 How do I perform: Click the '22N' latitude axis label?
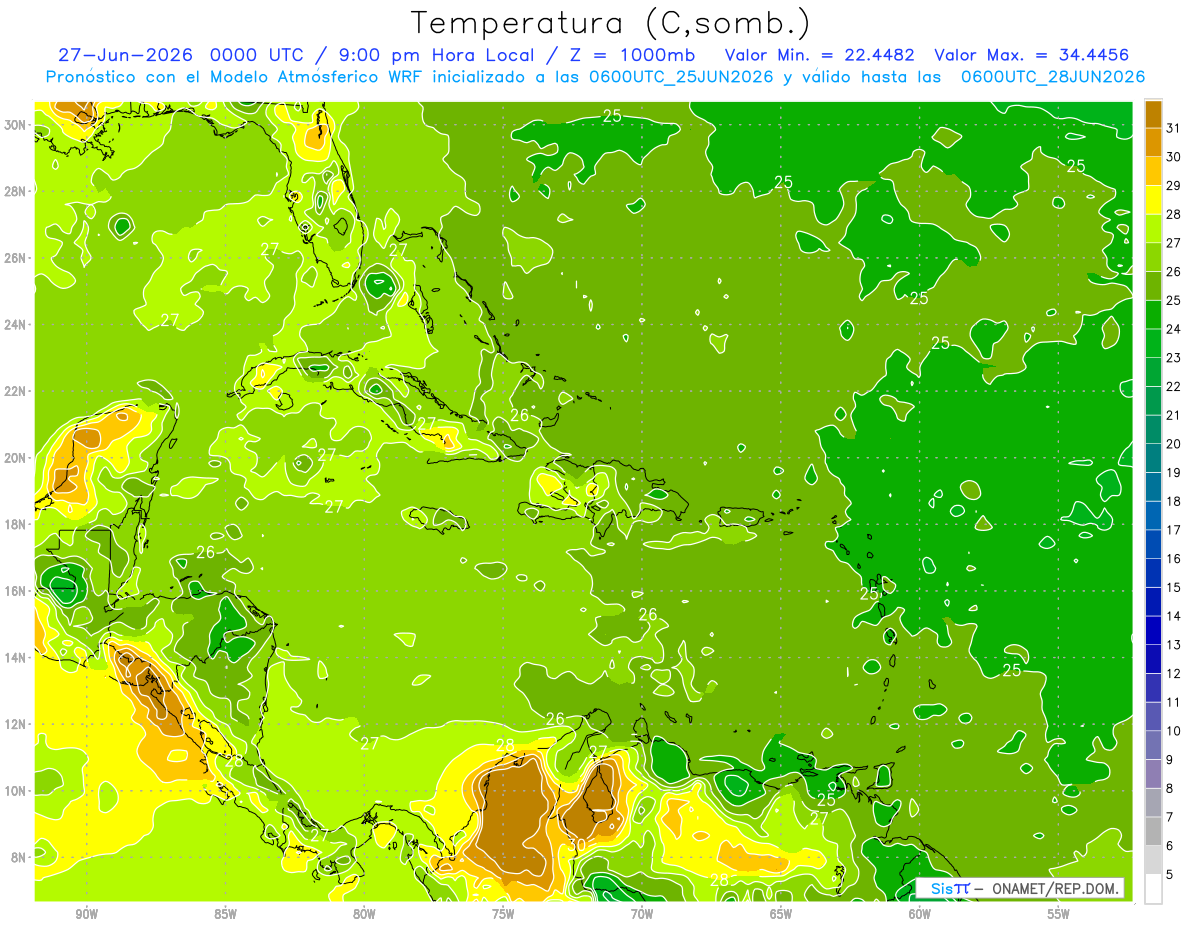point(15,391)
